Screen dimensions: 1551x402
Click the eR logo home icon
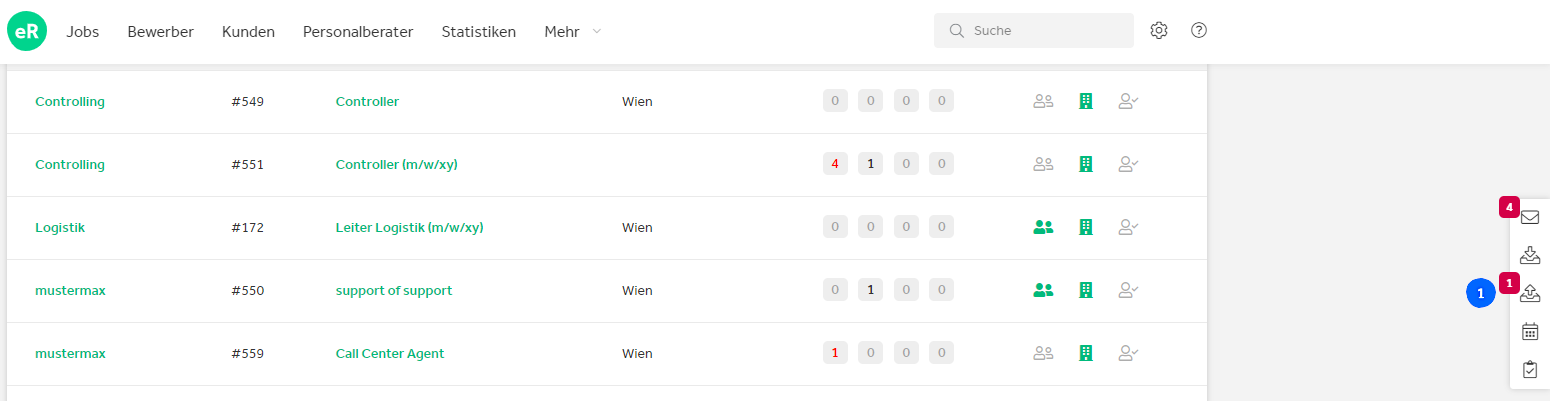coord(27,31)
